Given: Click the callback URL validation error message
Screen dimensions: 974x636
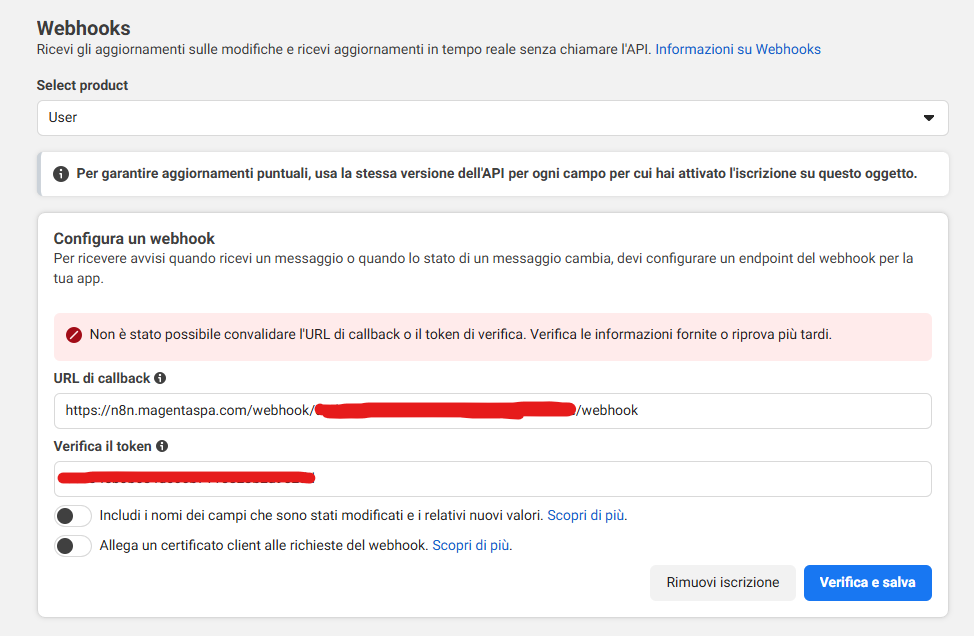Looking at the screenshot, I should click(x=460, y=335).
